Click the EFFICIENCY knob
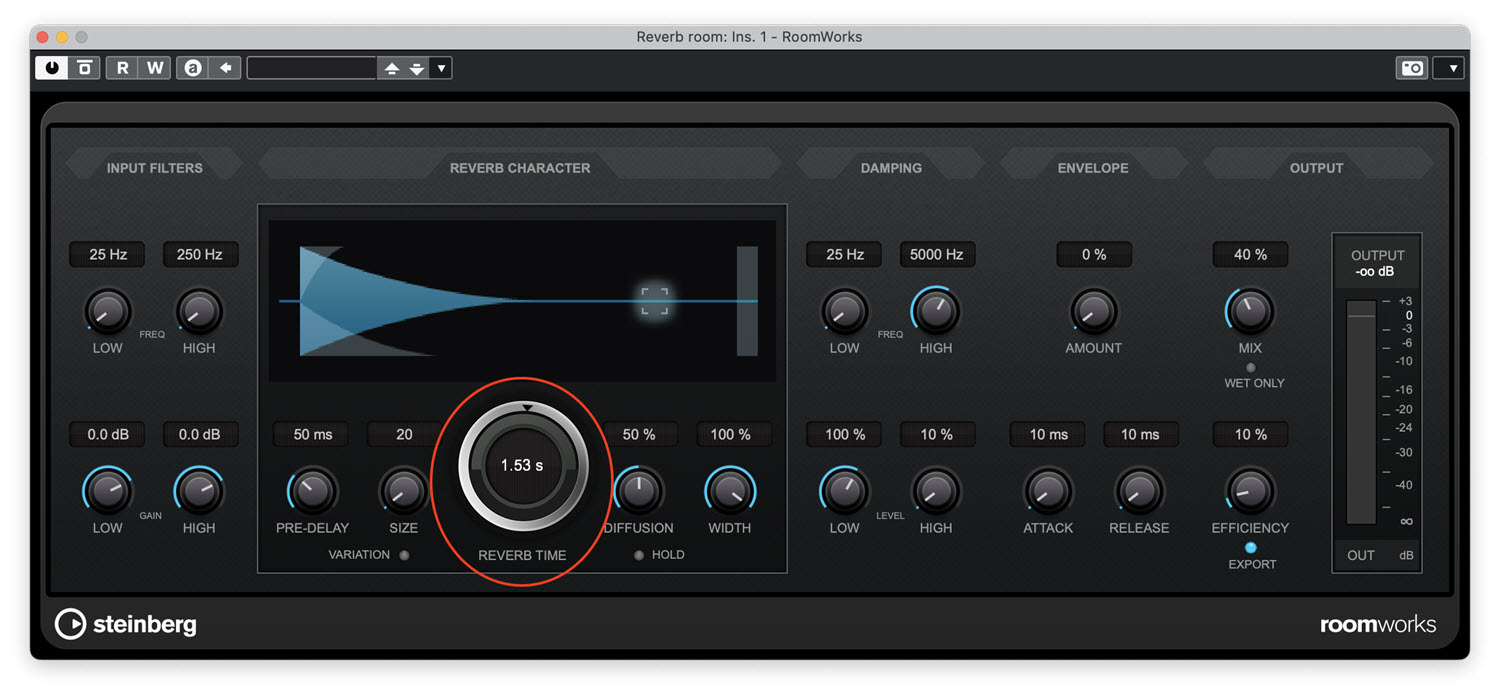Viewport: 1500px width, 695px height. [x=1250, y=491]
